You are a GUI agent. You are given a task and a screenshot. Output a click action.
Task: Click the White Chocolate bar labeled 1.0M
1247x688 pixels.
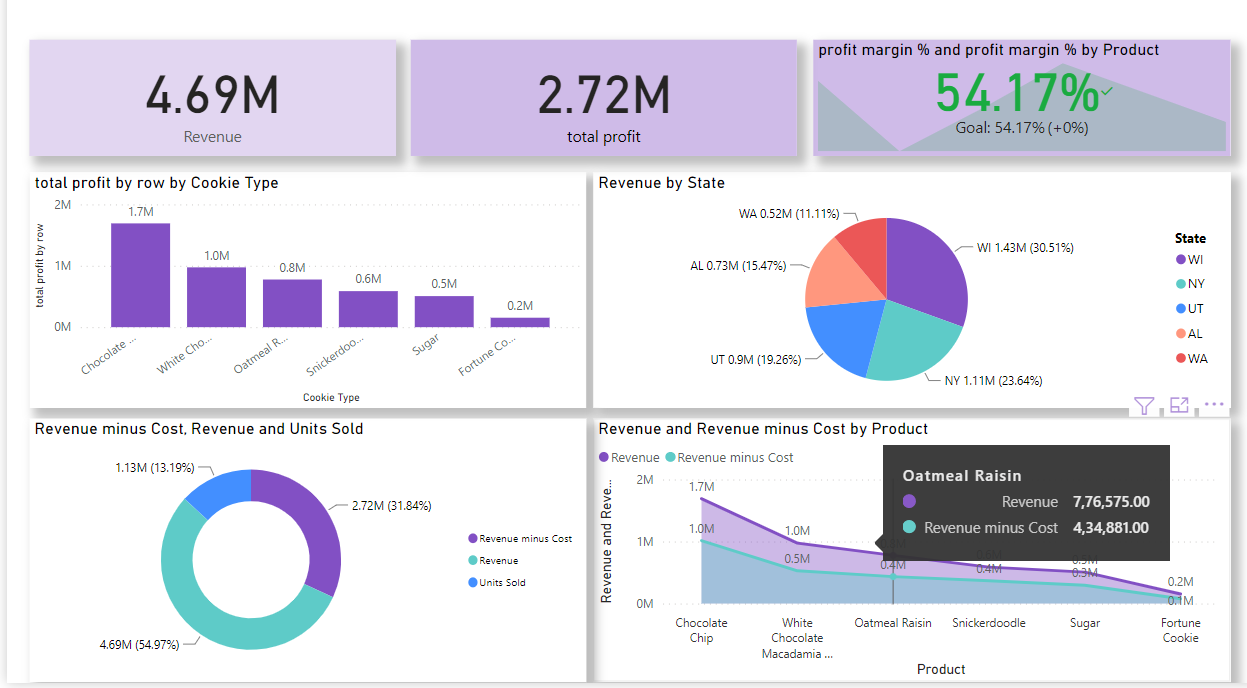tap(216, 297)
